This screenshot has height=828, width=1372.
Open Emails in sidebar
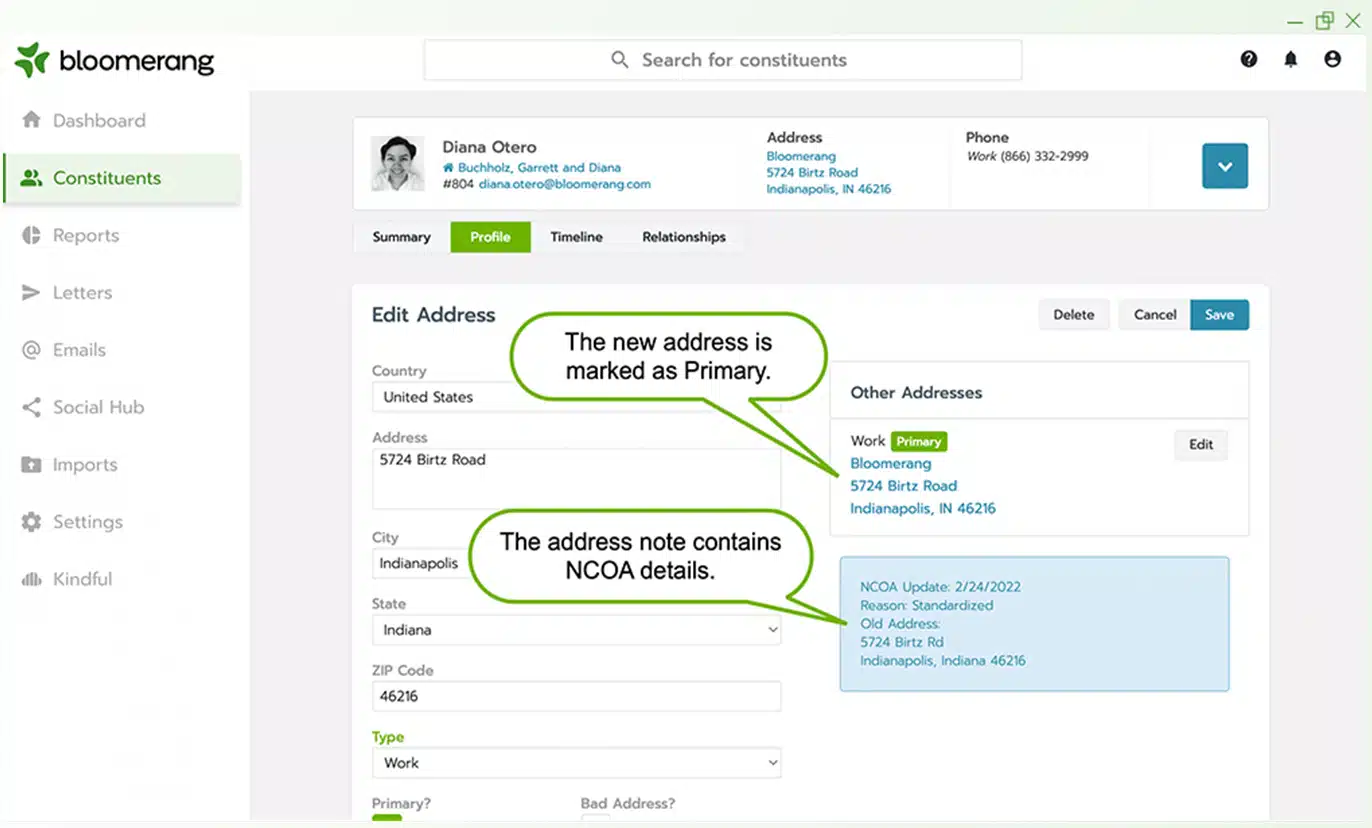(79, 350)
